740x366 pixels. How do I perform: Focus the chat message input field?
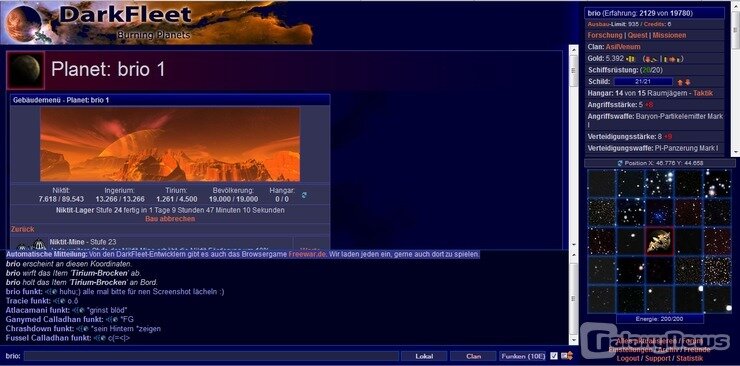click(211, 356)
